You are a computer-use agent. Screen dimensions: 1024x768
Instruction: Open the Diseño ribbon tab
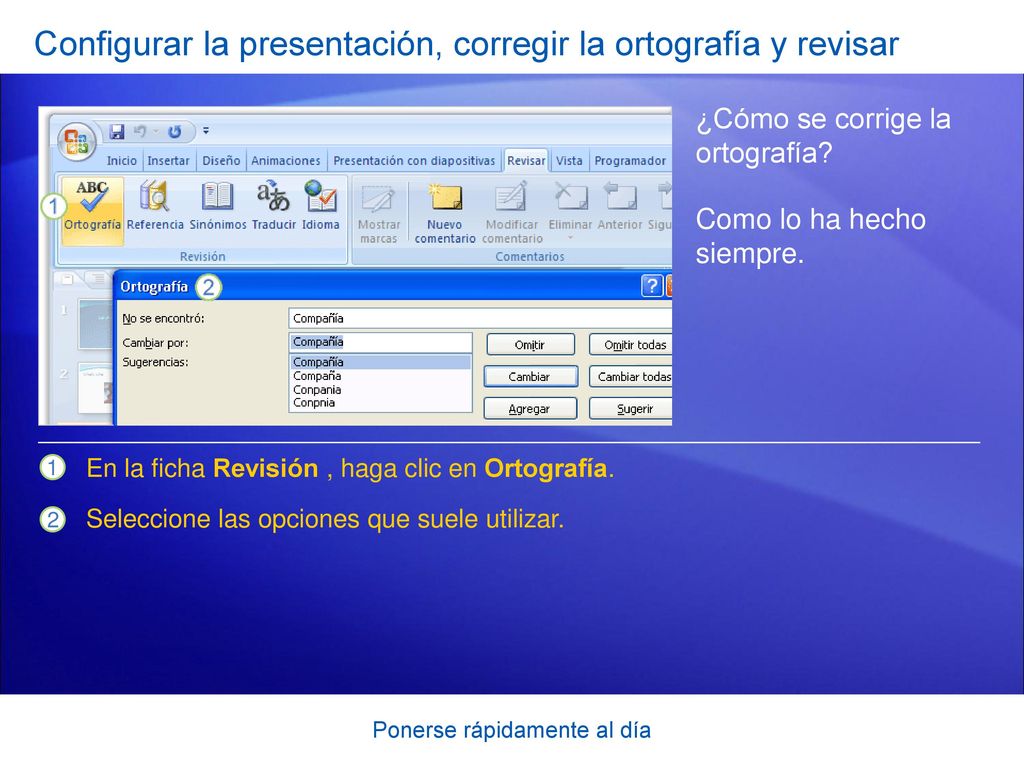pyautogui.click(x=221, y=161)
